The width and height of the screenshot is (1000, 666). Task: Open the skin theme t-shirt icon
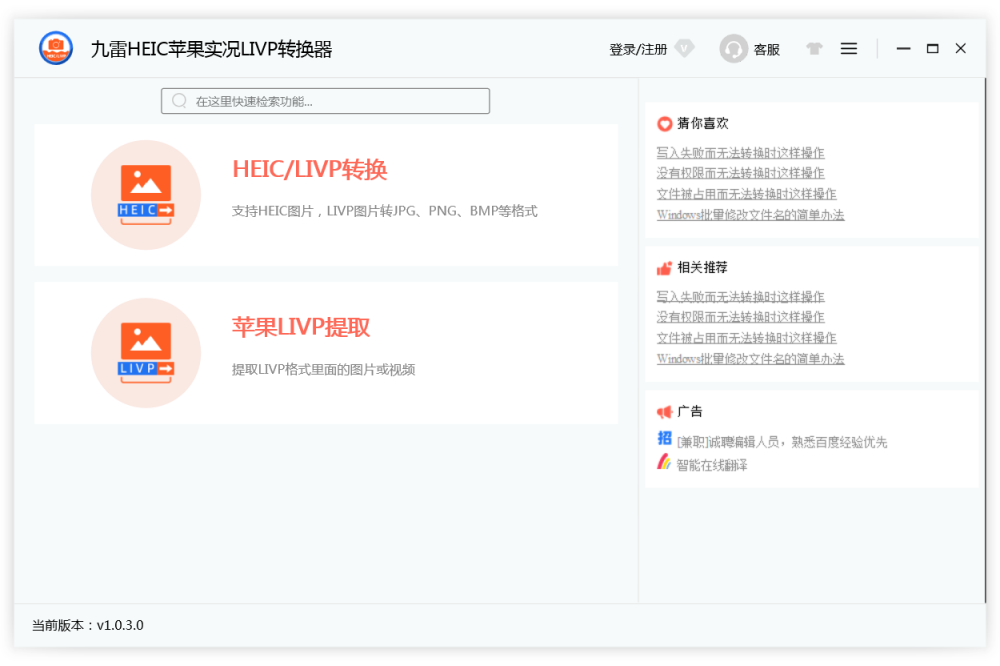tap(814, 48)
